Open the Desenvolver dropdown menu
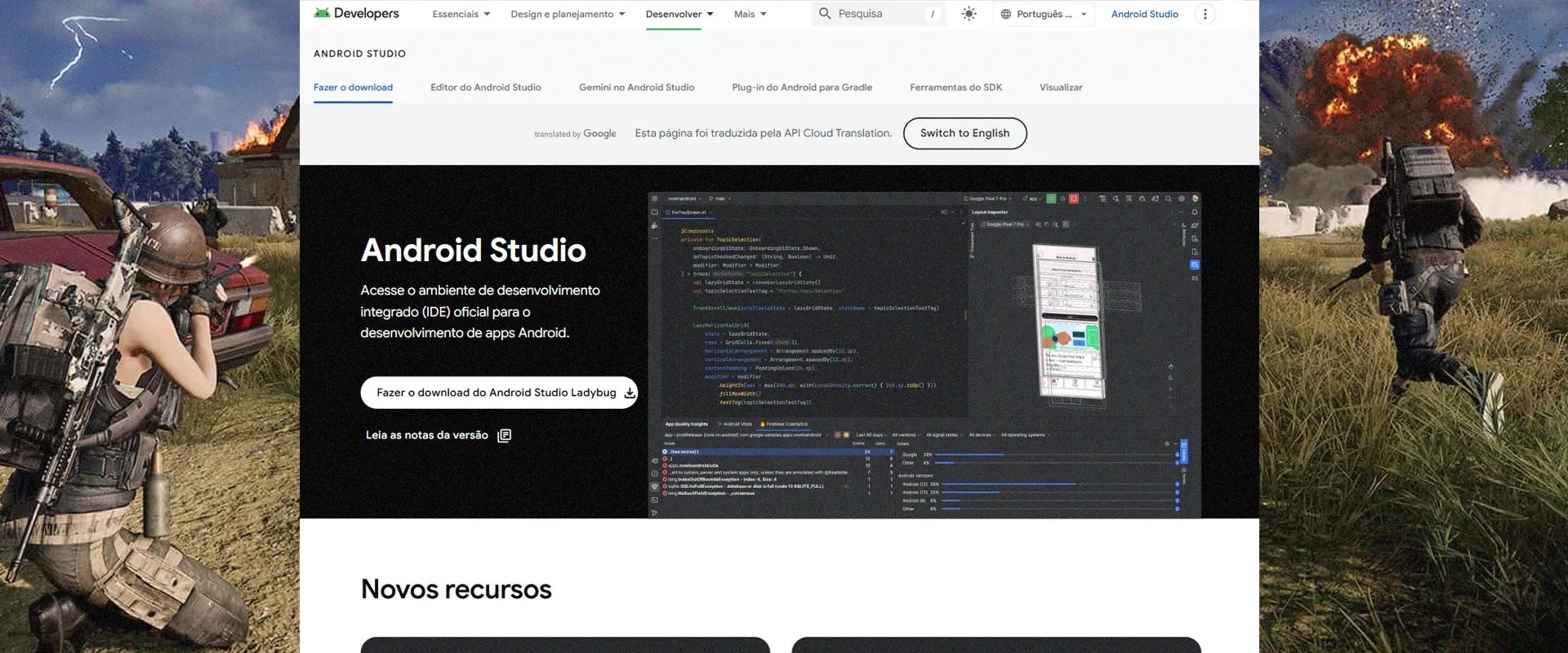Screen dimensions: 1568x653 (679, 14)
